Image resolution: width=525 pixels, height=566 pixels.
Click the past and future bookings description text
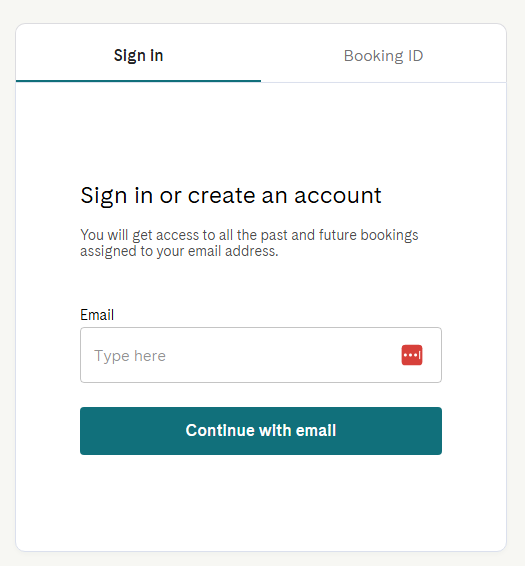(x=249, y=243)
